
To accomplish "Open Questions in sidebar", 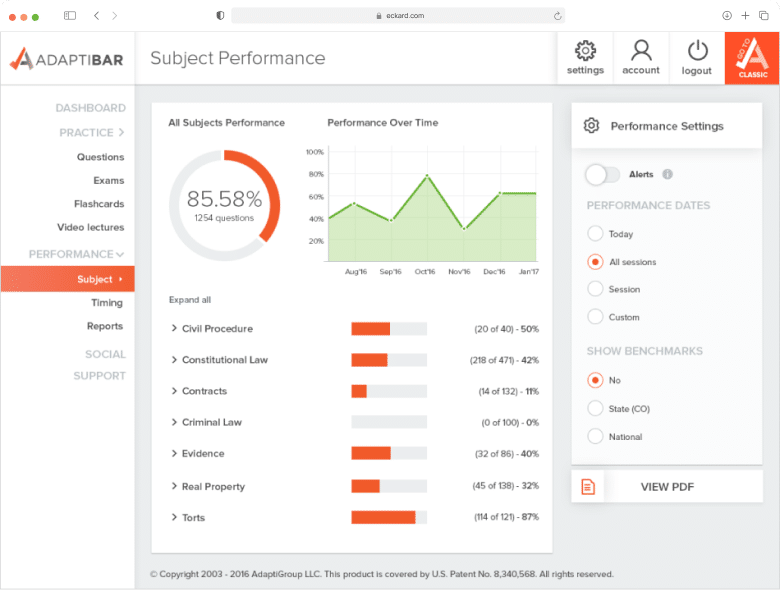I will [100, 157].
